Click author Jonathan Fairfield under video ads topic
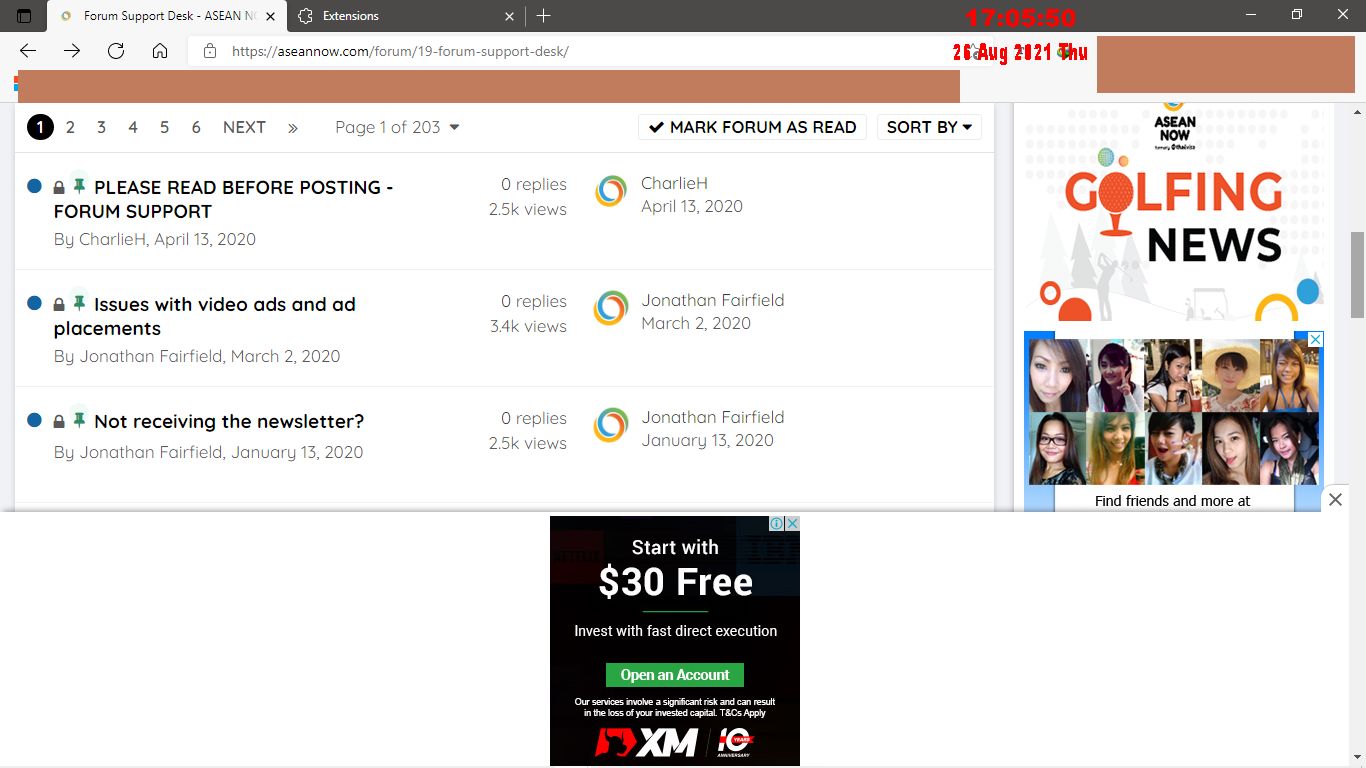 click(151, 356)
